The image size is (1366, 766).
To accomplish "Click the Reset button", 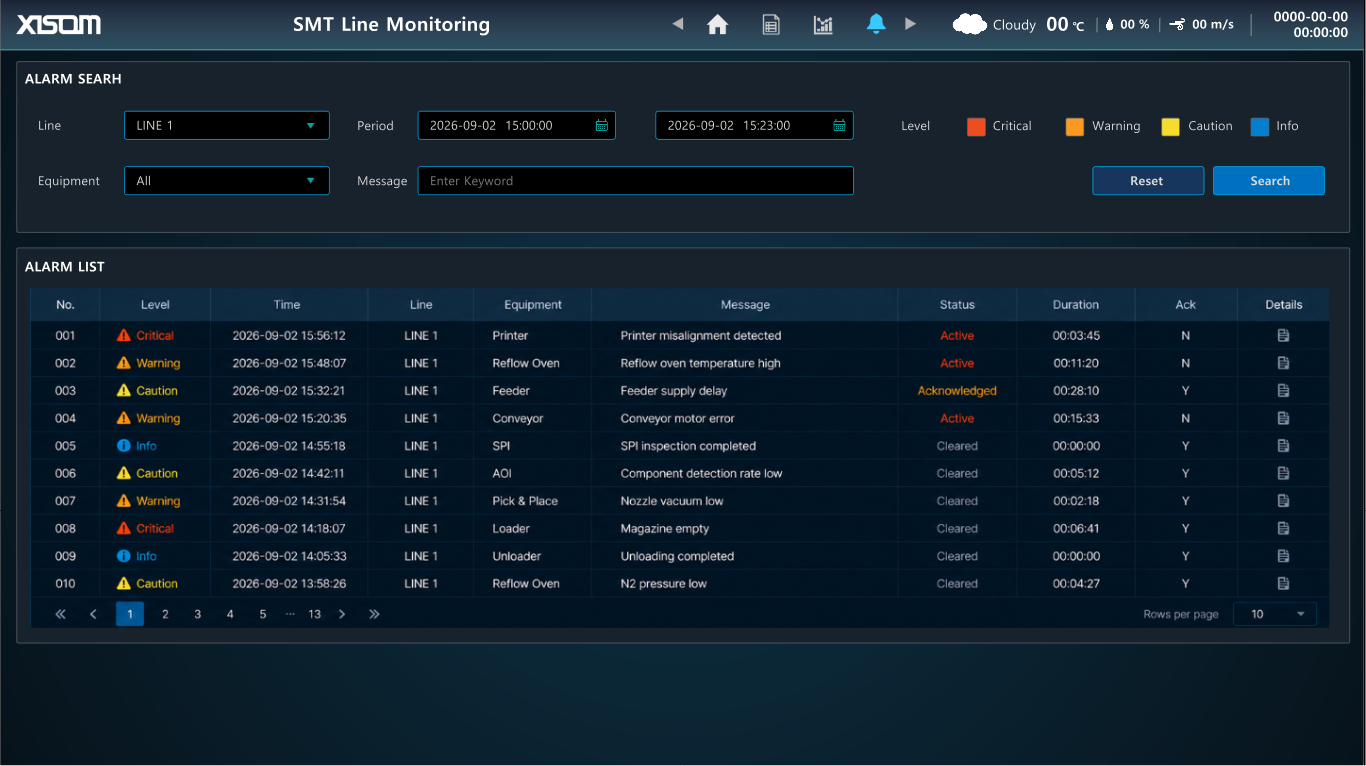I will click(x=1148, y=181).
